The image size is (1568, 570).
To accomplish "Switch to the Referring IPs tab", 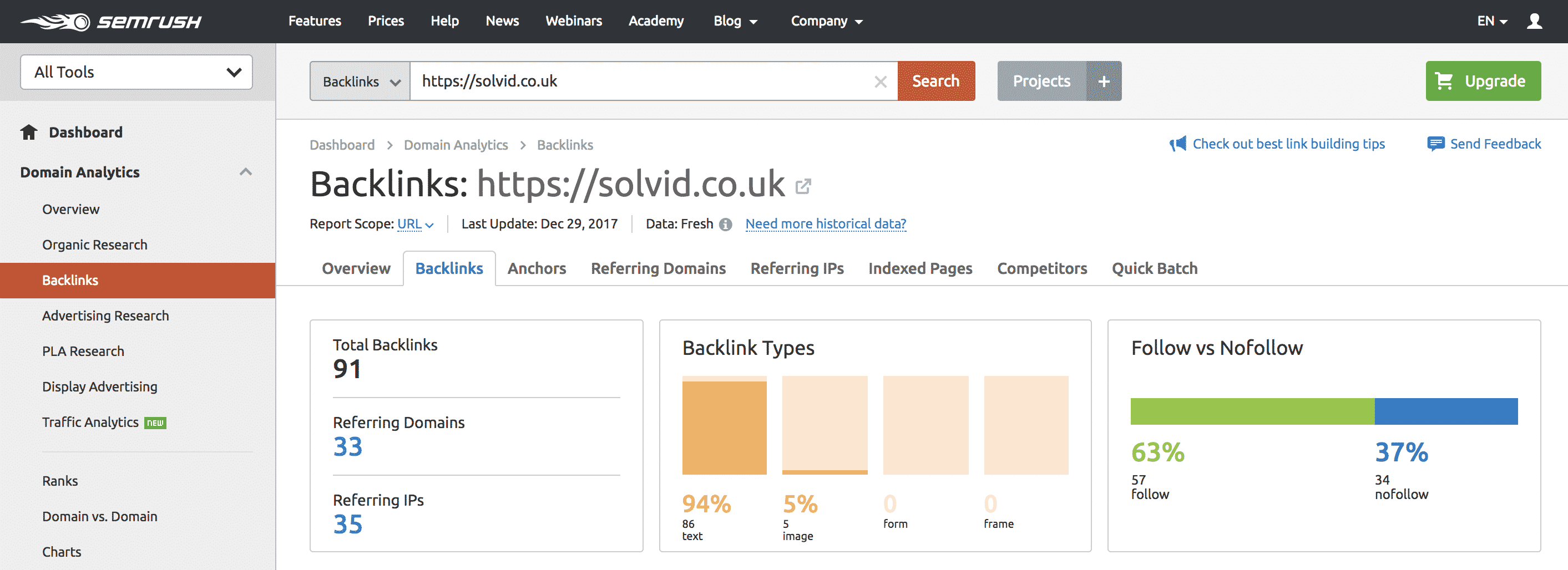I will pos(797,268).
